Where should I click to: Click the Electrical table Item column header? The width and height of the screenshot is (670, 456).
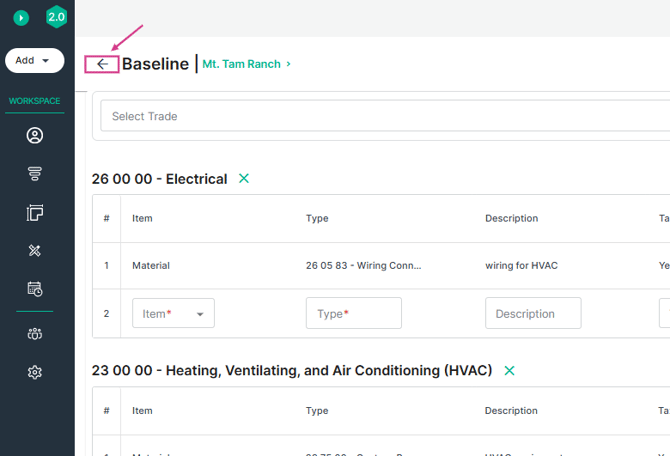[142, 218]
